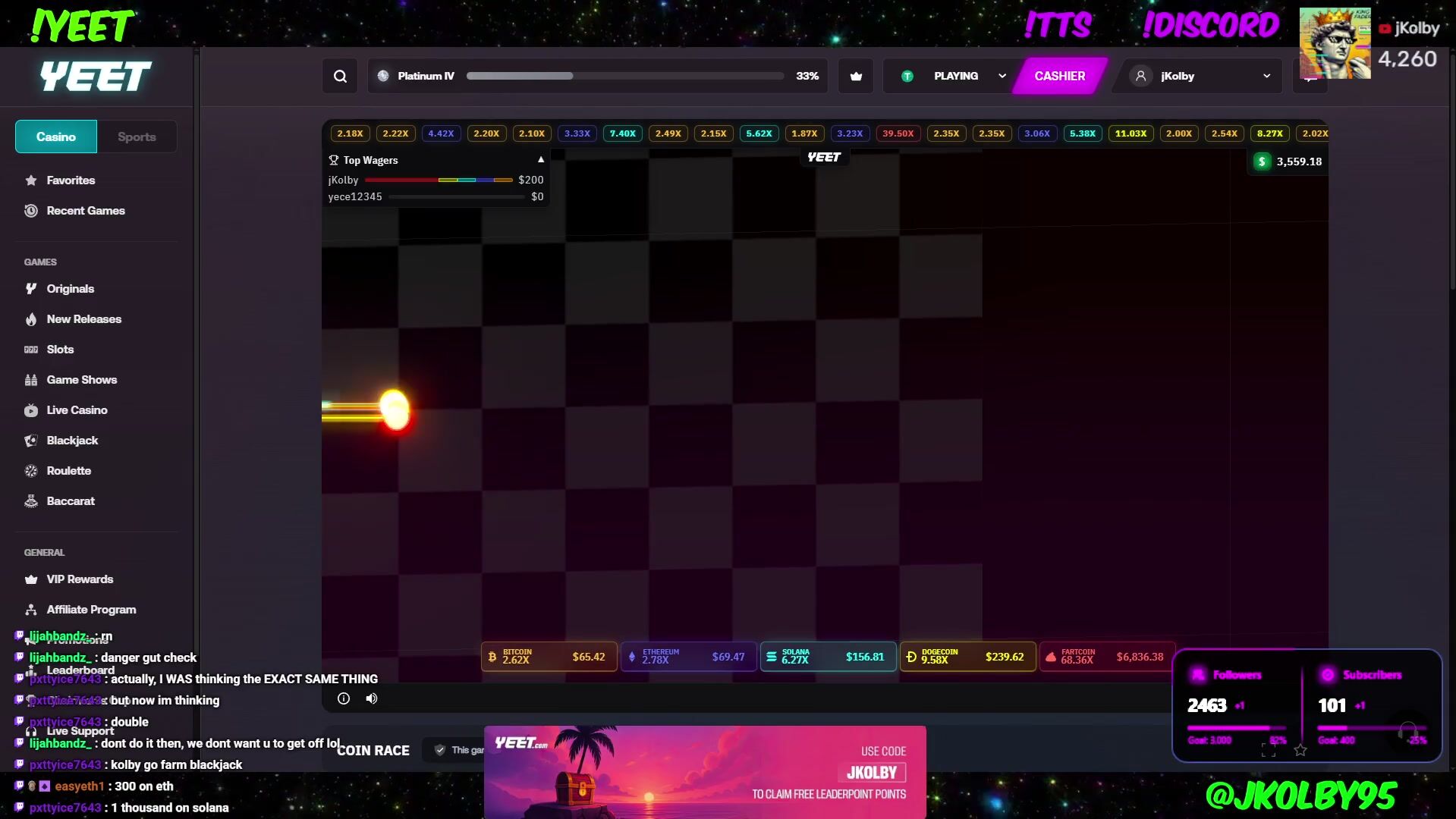Switch to the Casino tab
This screenshot has height=819, width=1456.
[56, 136]
